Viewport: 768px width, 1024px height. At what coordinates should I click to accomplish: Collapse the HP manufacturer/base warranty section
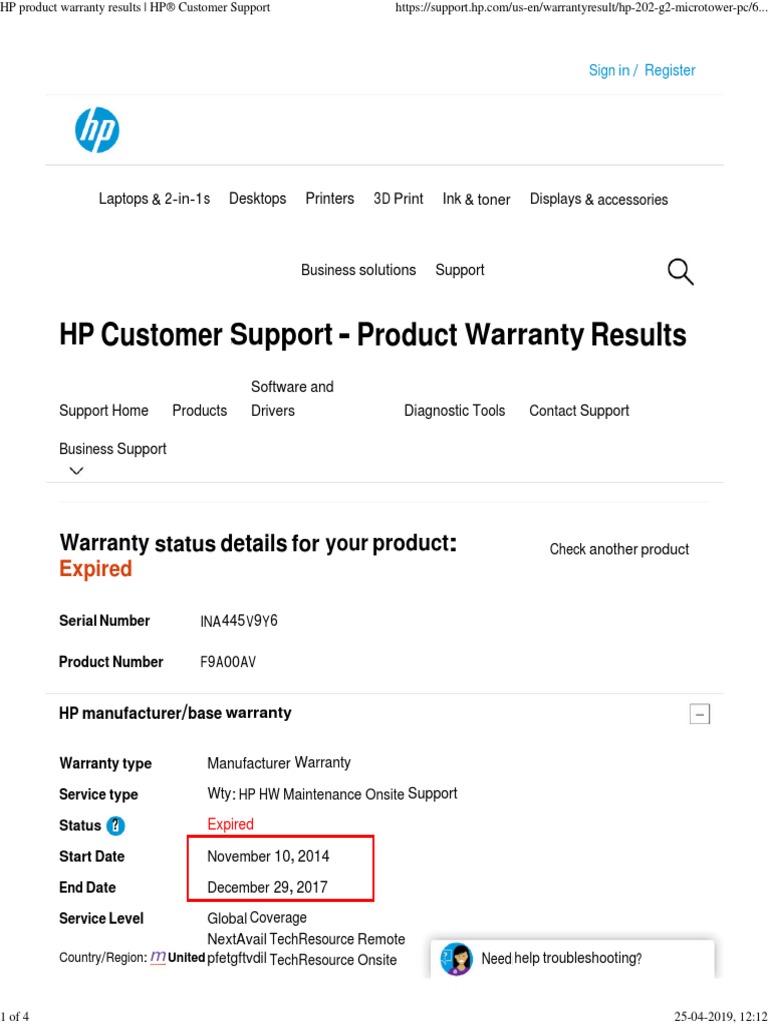pyautogui.click(x=700, y=714)
